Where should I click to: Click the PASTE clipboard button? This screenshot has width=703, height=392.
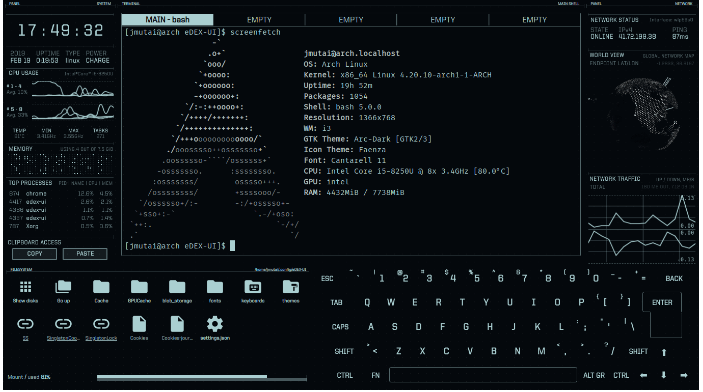85,254
